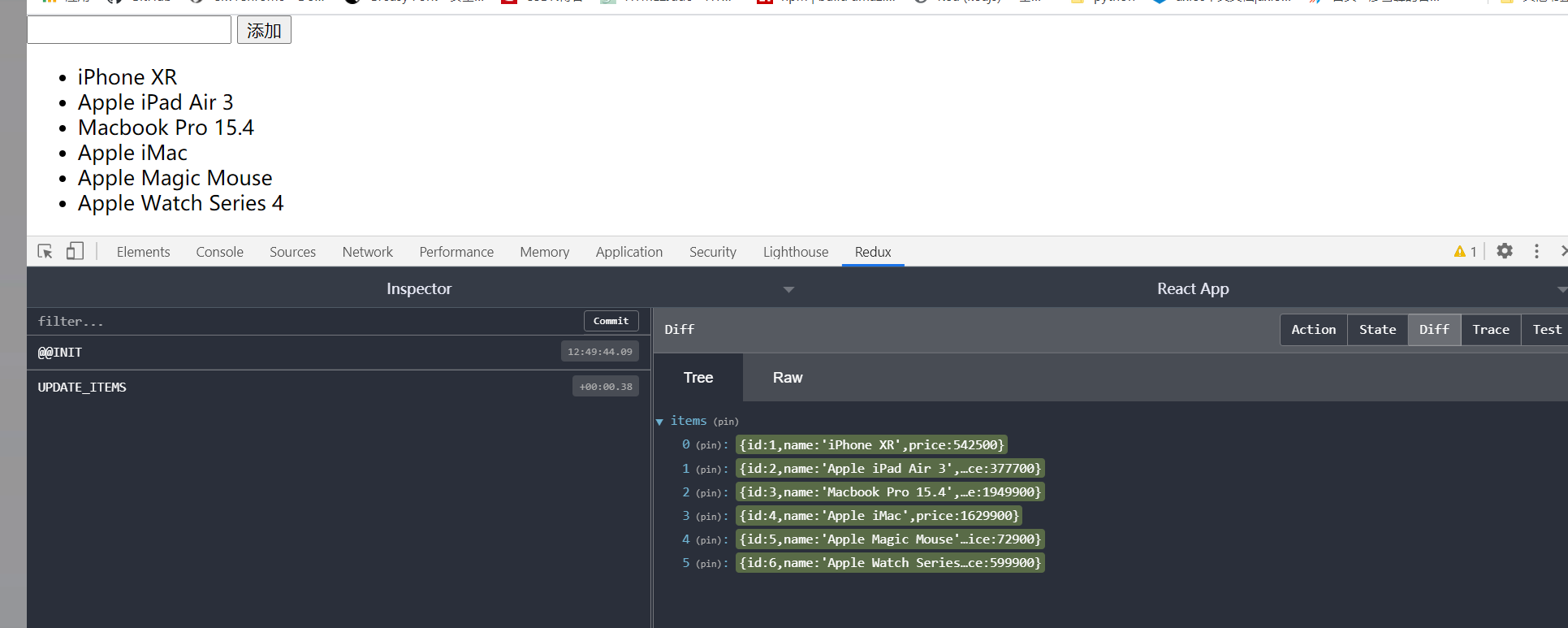
Task: Show the State view
Action: point(1378,330)
